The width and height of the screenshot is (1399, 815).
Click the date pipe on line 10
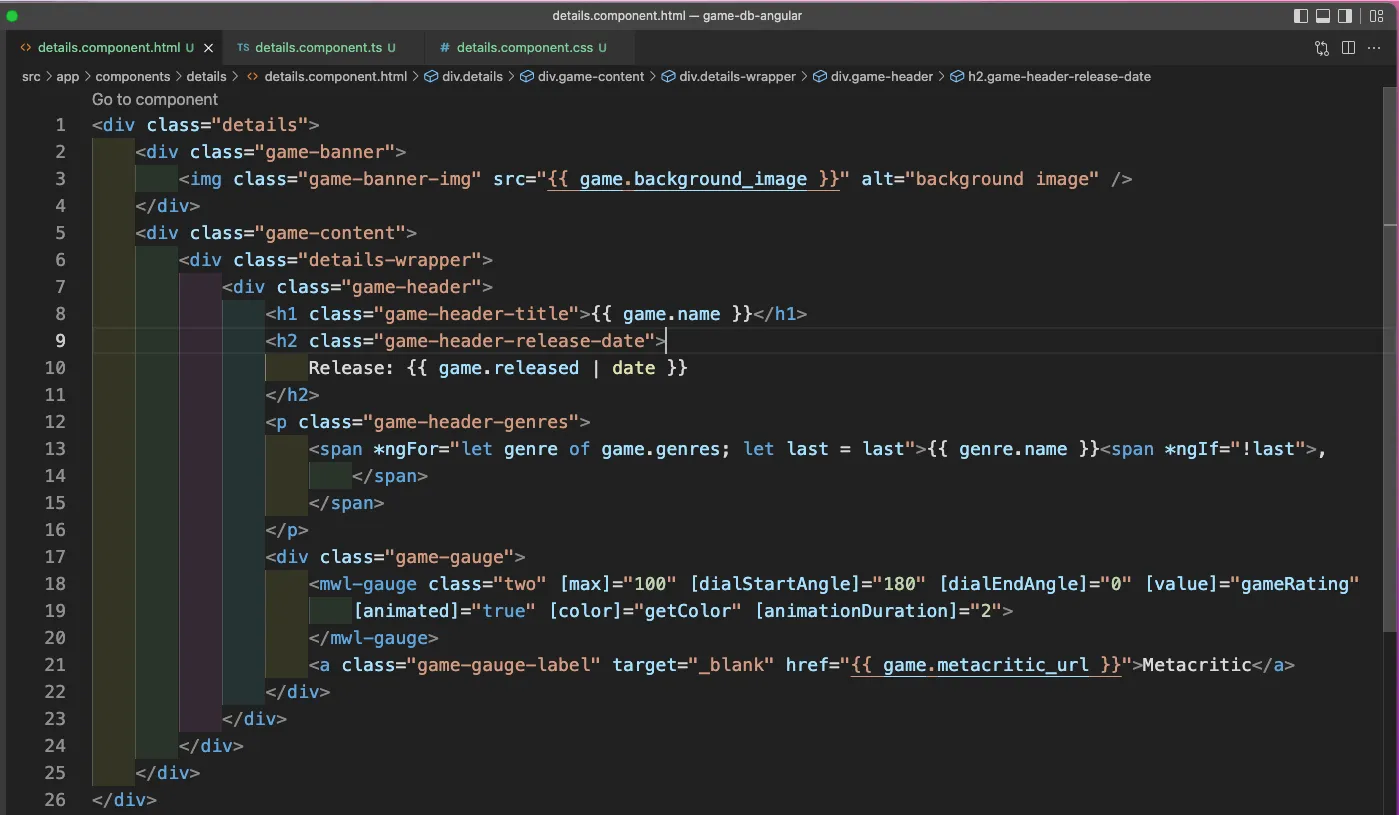[x=633, y=368]
